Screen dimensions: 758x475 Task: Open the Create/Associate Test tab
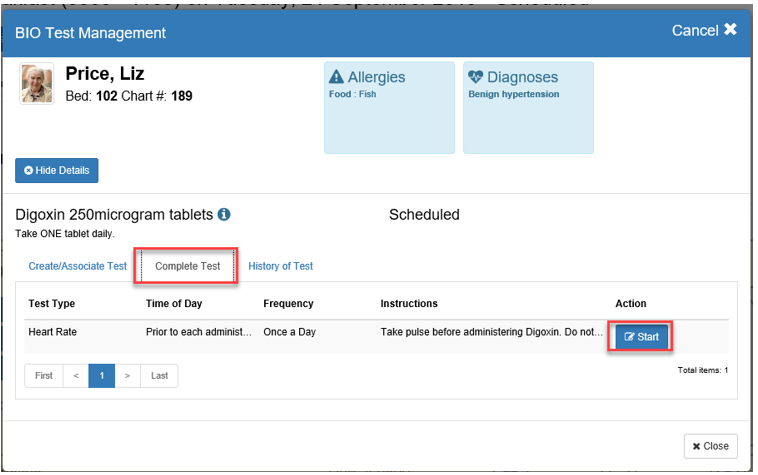pos(78,266)
